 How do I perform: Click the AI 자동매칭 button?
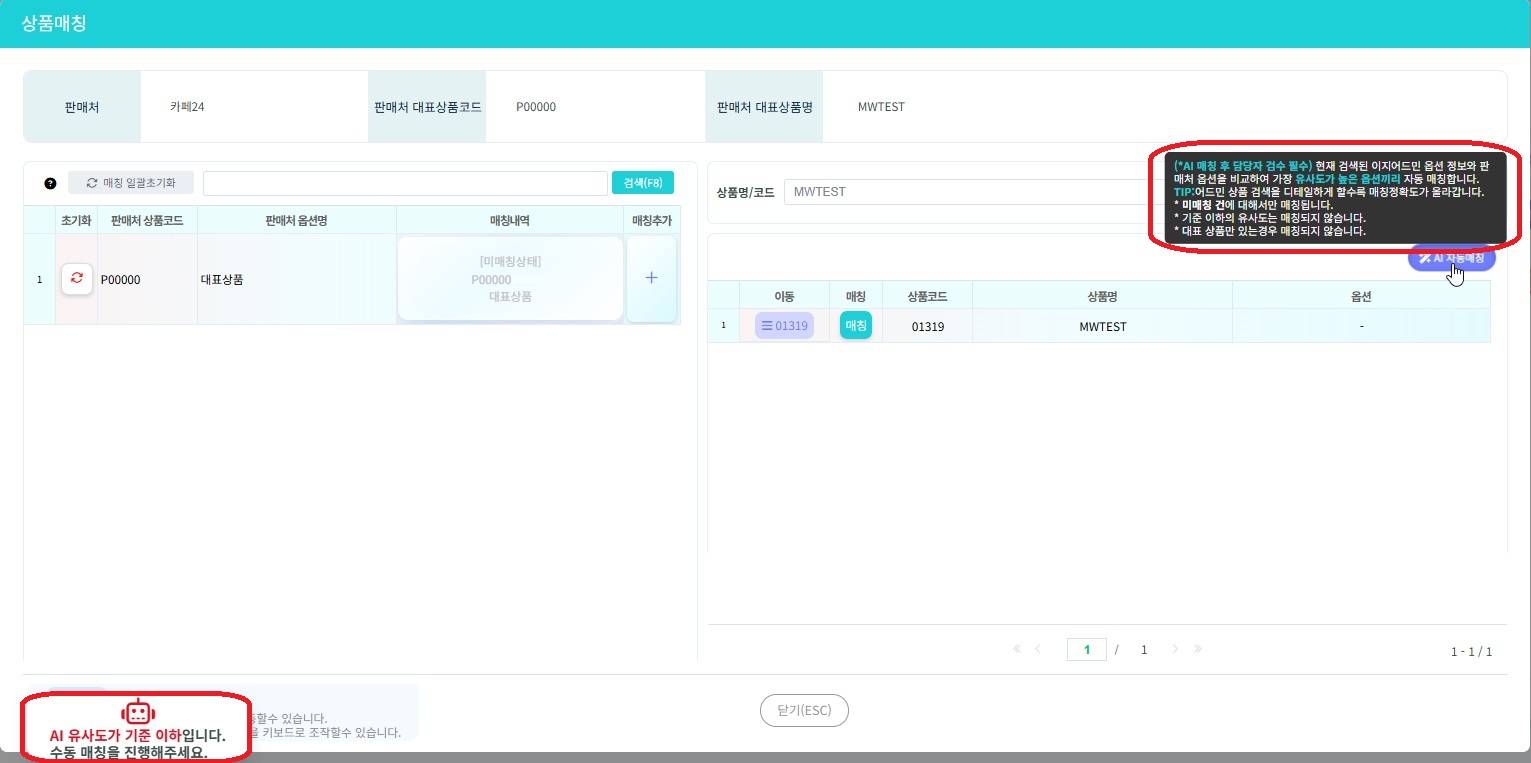1451,258
